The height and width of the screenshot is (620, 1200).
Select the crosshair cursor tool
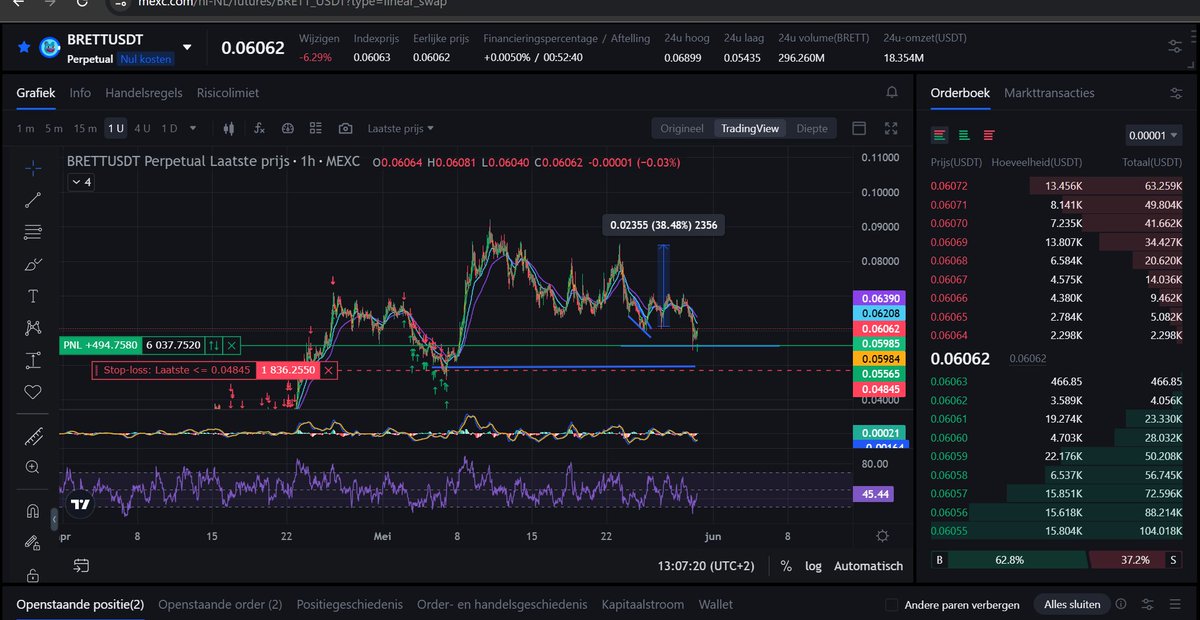click(33, 167)
